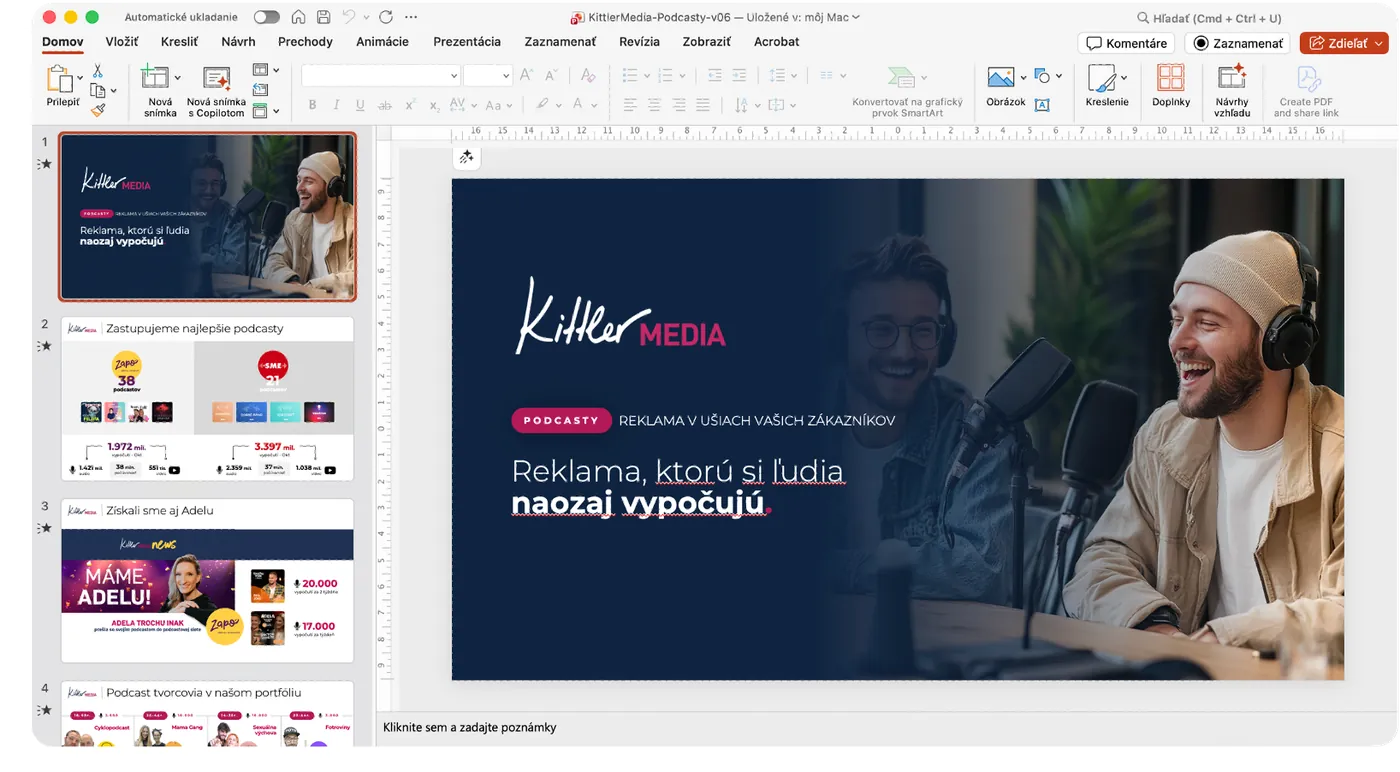Click the scissors cut icon
The image size is (1400, 772).
98,71
